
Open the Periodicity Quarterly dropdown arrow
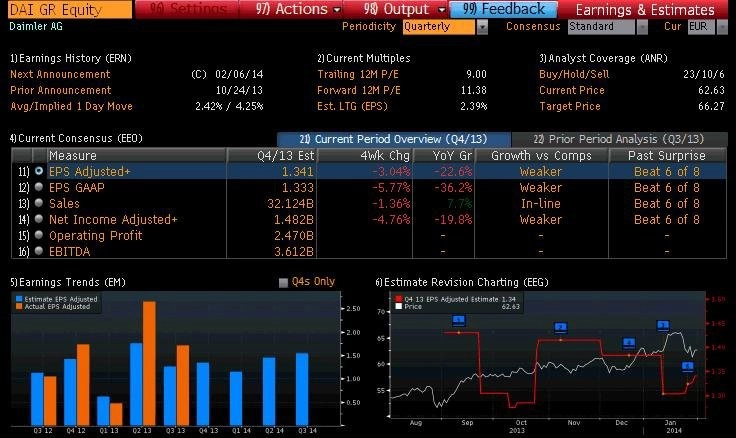(x=482, y=27)
